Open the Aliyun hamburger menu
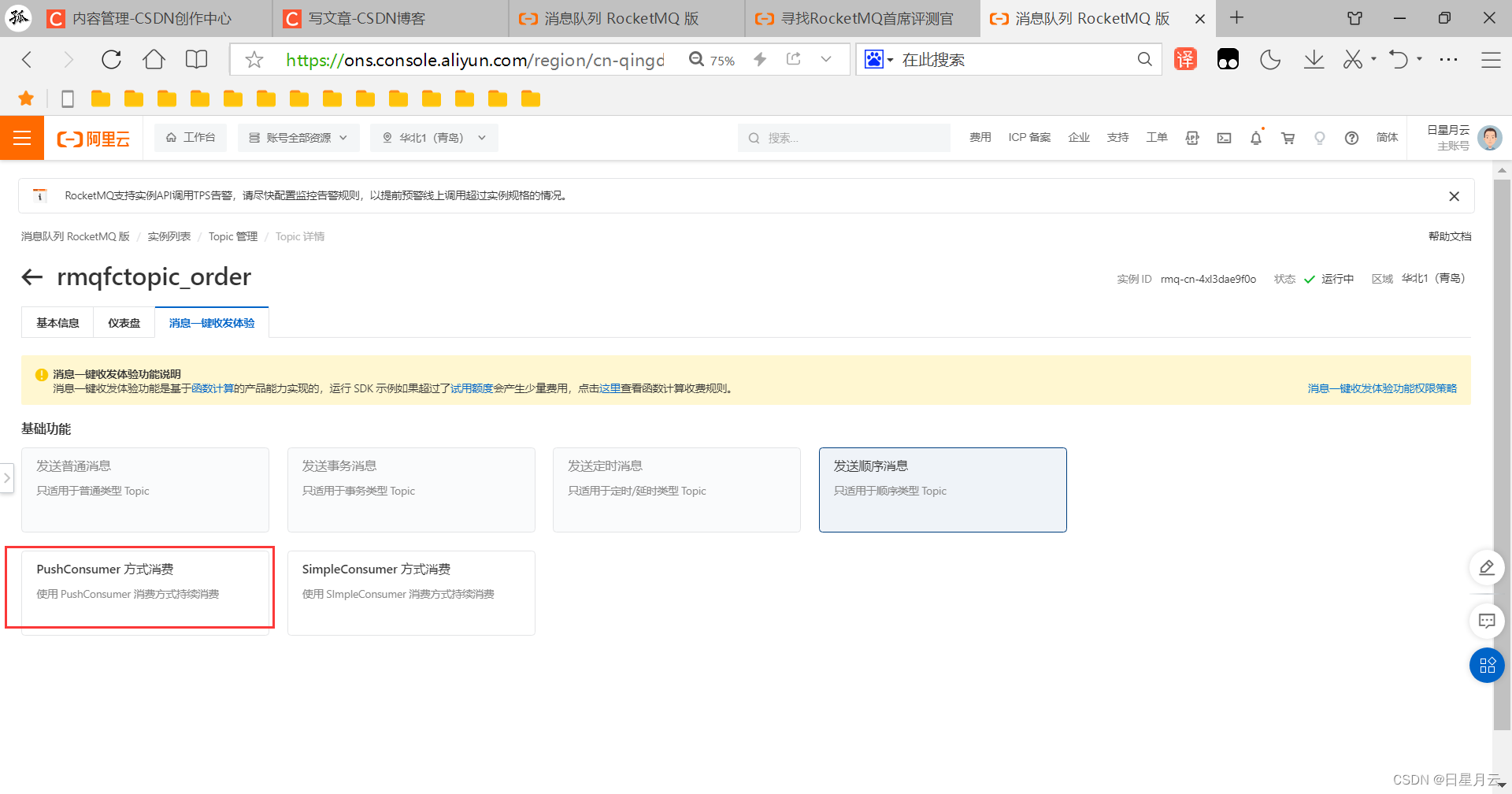The height and width of the screenshot is (794, 1512). pos(22,138)
